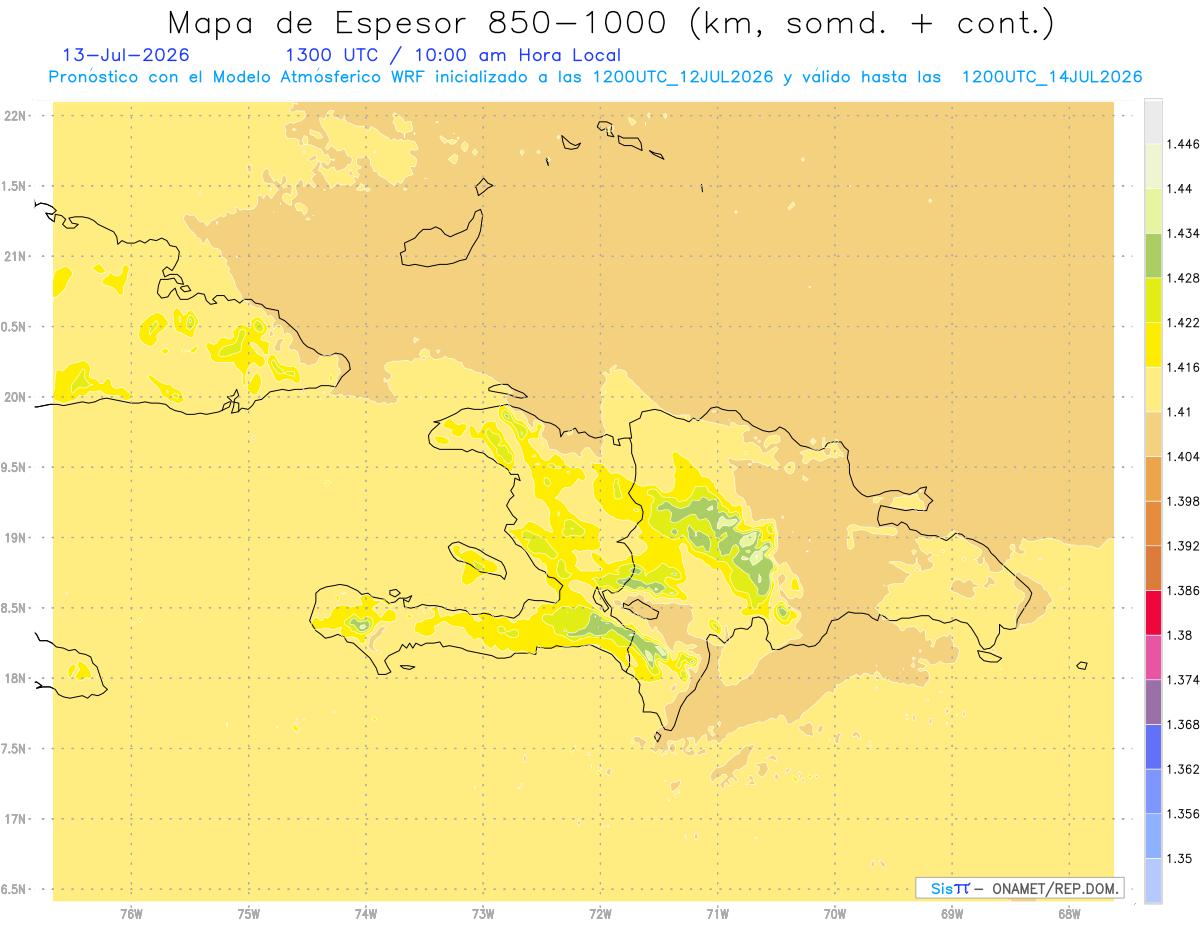Click the 1.416 colorbar value

tap(1185, 367)
